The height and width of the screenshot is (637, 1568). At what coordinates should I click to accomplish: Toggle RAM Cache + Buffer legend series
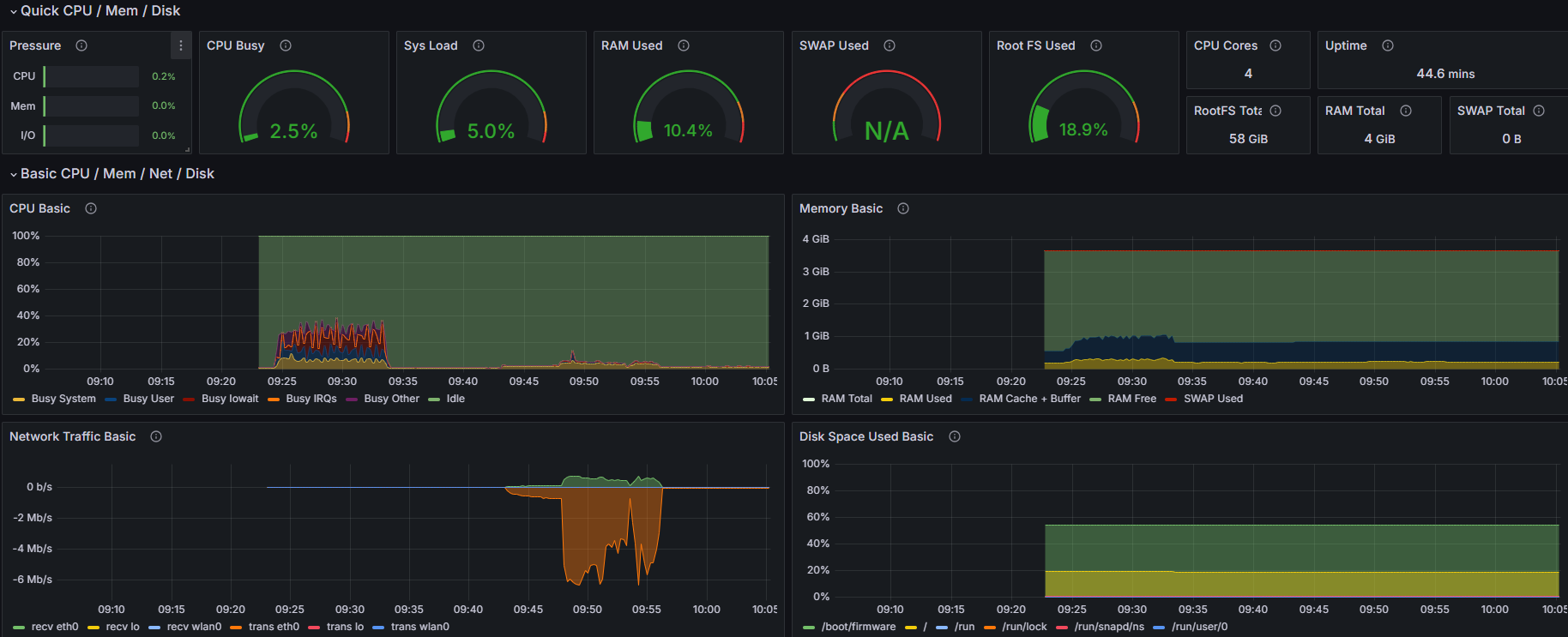1029,399
